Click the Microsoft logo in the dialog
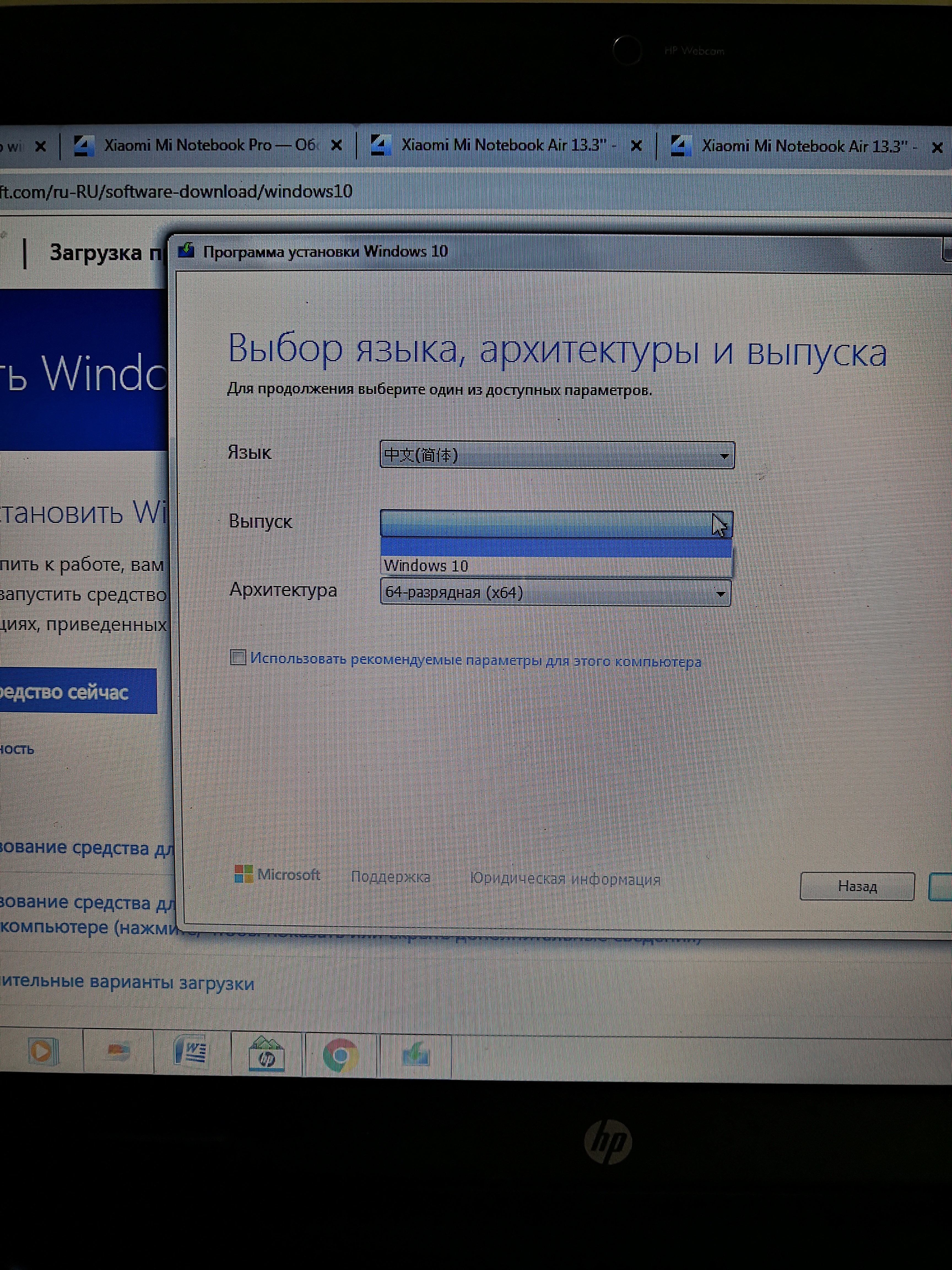Viewport: 952px width, 1270px height. pos(278,875)
